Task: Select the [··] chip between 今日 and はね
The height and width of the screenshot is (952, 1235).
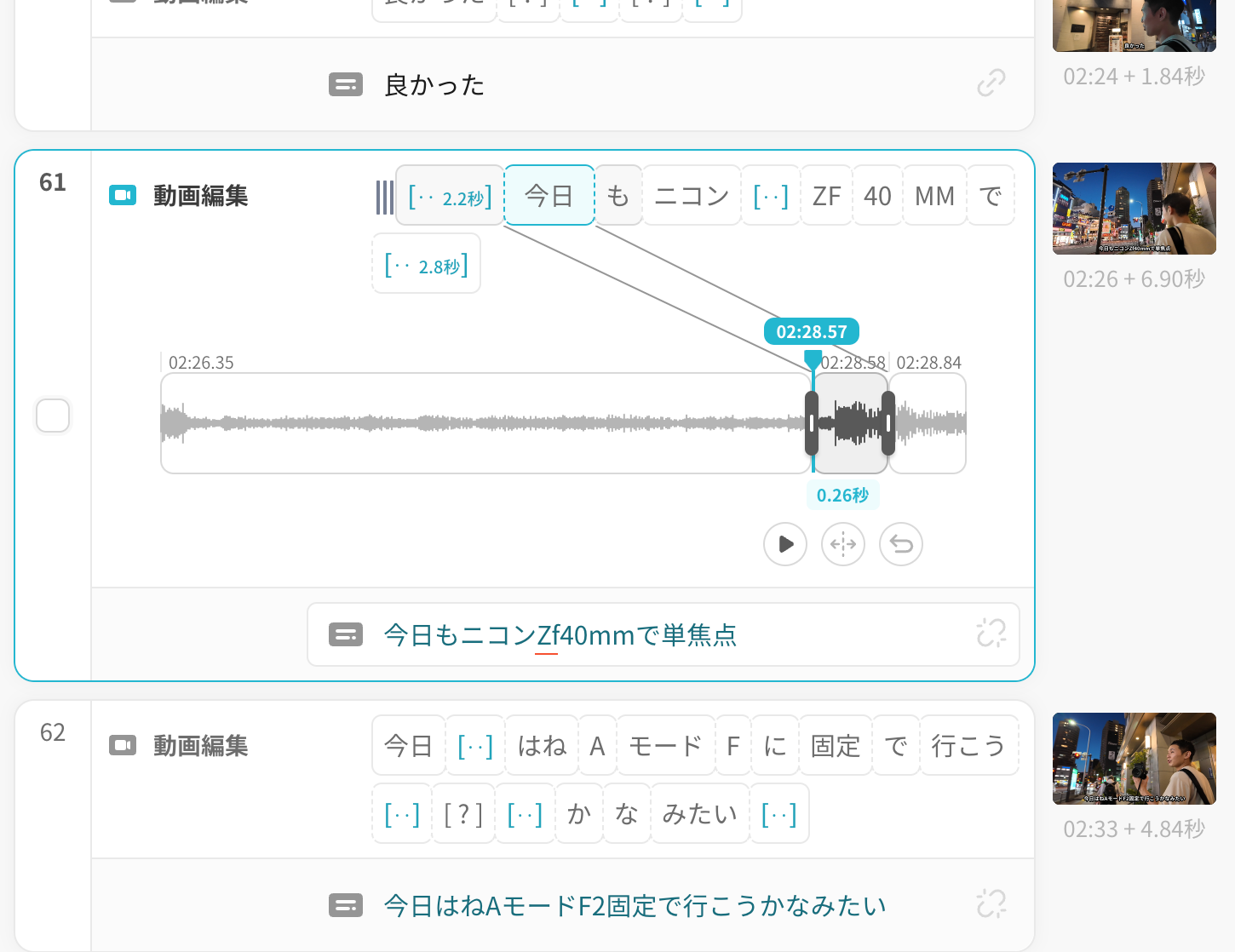Action: point(475,746)
